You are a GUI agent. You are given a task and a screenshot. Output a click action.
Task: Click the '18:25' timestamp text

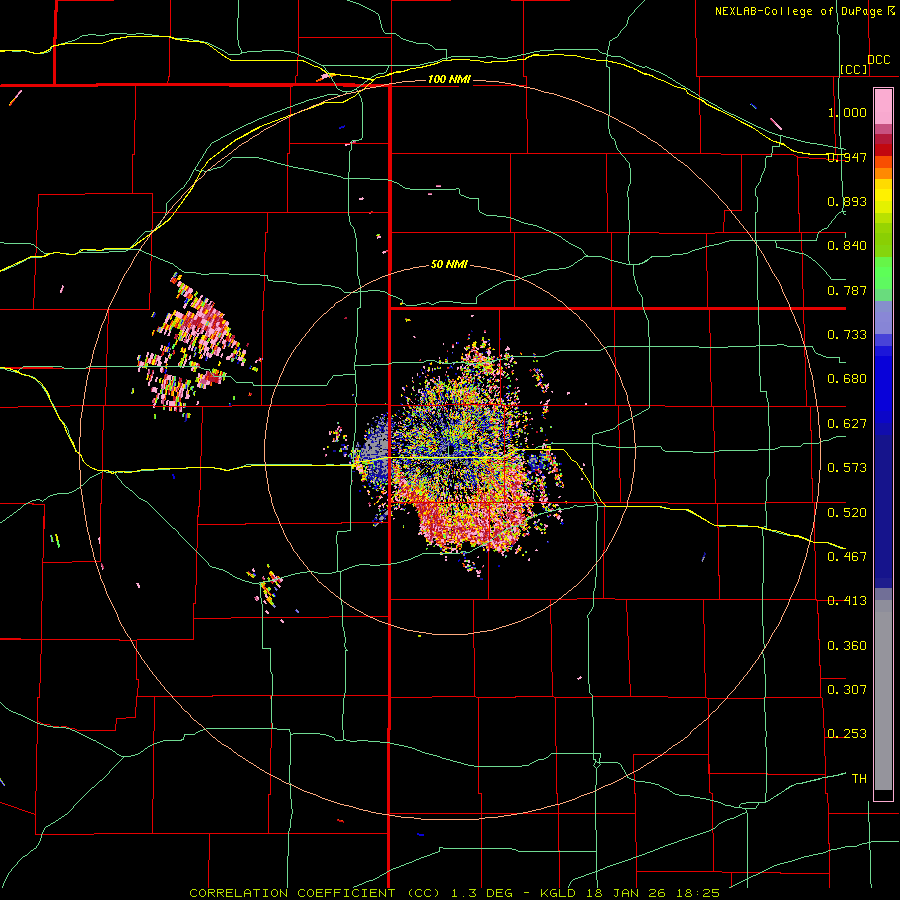click(x=696, y=893)
